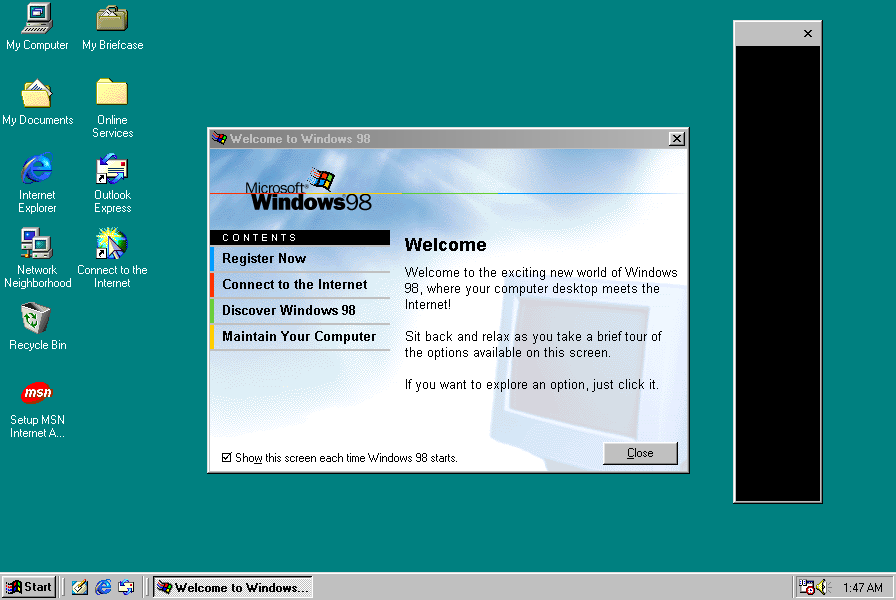Image resolution: width=896 pixels, height=600 pixels.
Task: Uncheck Show this screen each time Windows starts
Action: pos(227,457)
